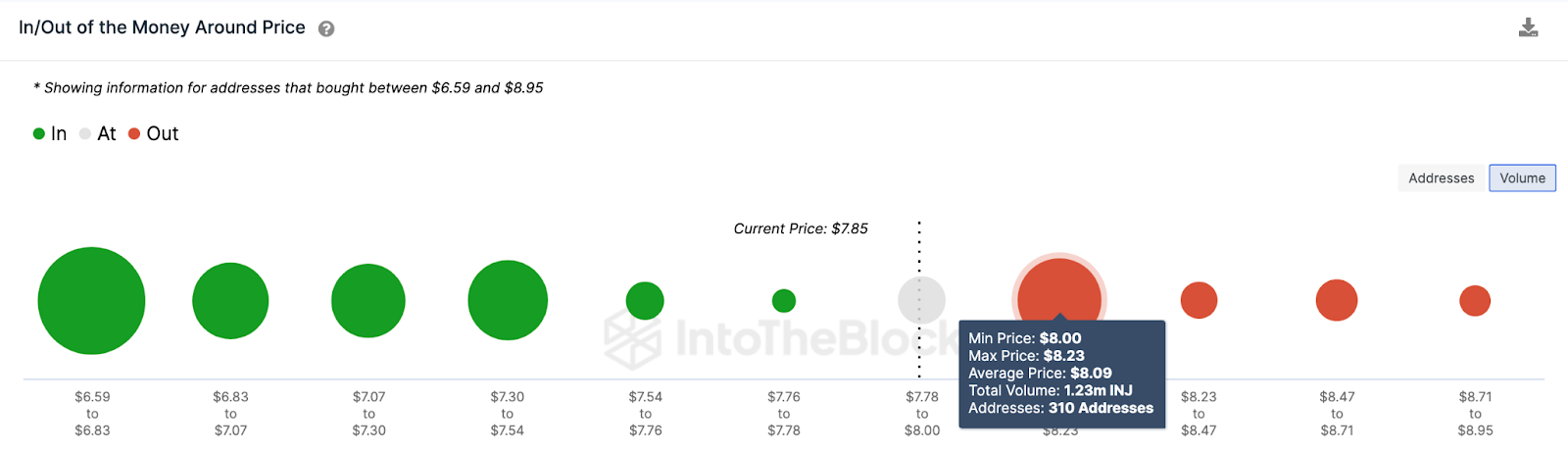Switch to the Volume view
This screenshot has width=1568, height=452.
coord(1522,178)
